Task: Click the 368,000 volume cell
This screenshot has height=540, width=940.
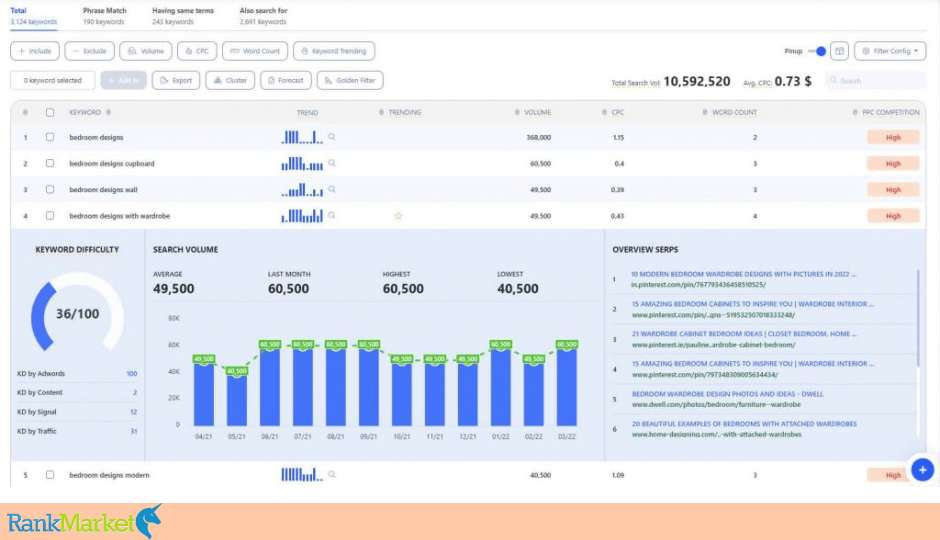Action: click(x=538, y=137)
